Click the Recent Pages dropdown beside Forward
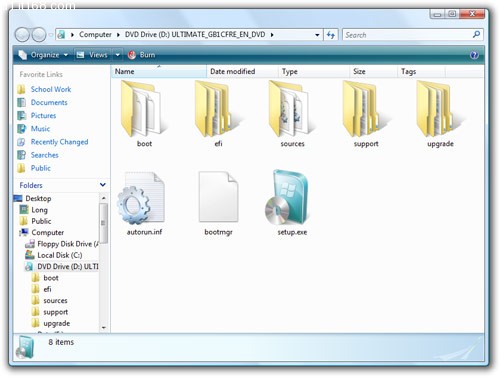This screenshot has height=377, width=500. (50, 35)
